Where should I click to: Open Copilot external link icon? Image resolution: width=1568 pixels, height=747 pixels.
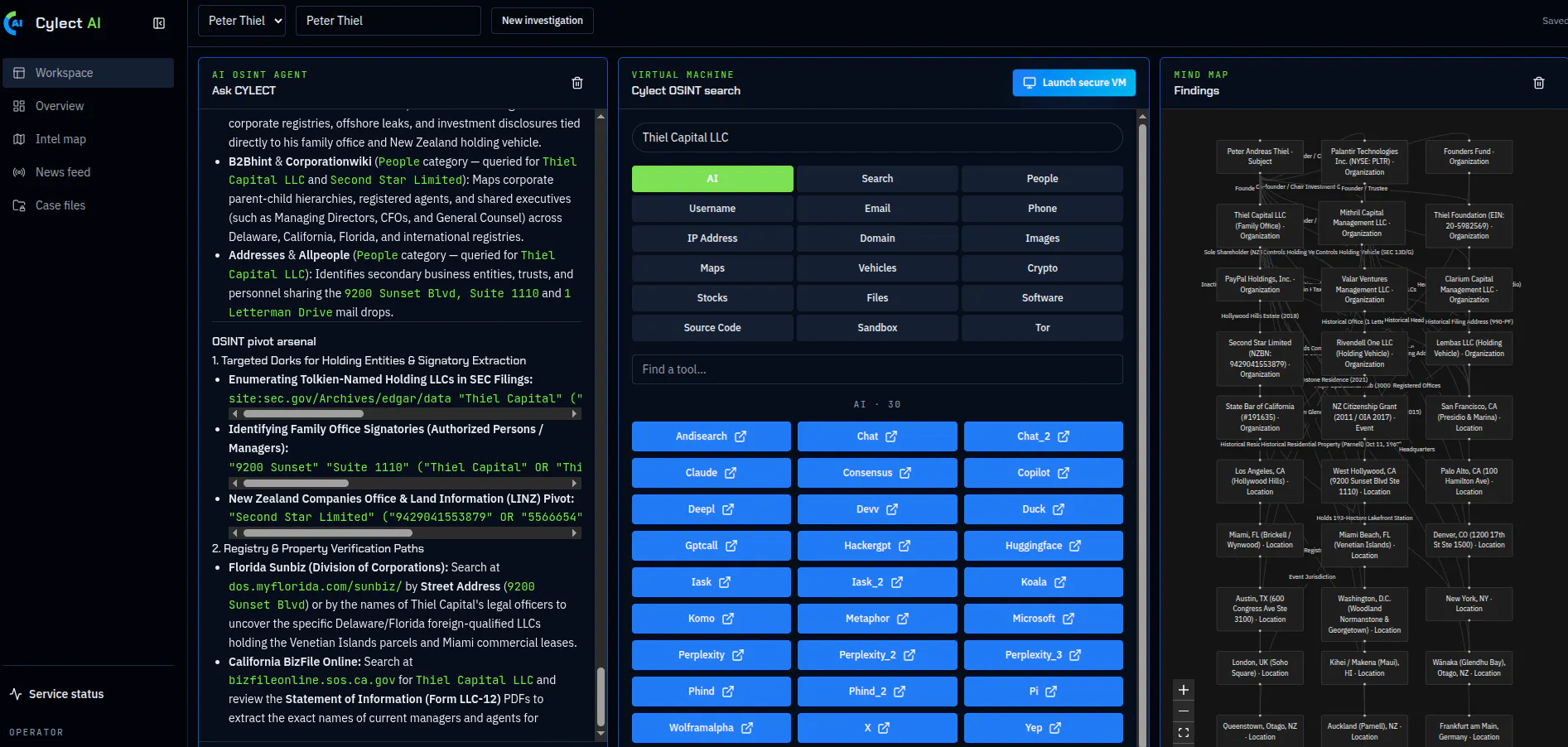1064,473
